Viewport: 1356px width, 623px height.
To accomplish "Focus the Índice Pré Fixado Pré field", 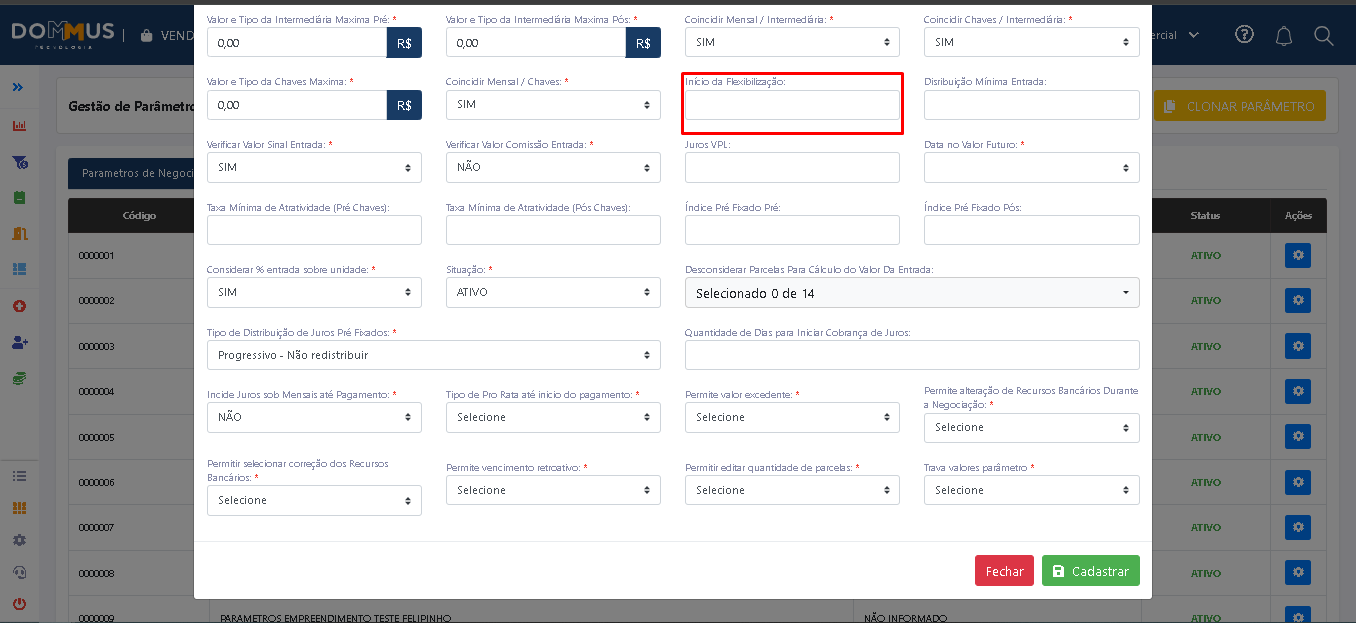I will [792, 230].
